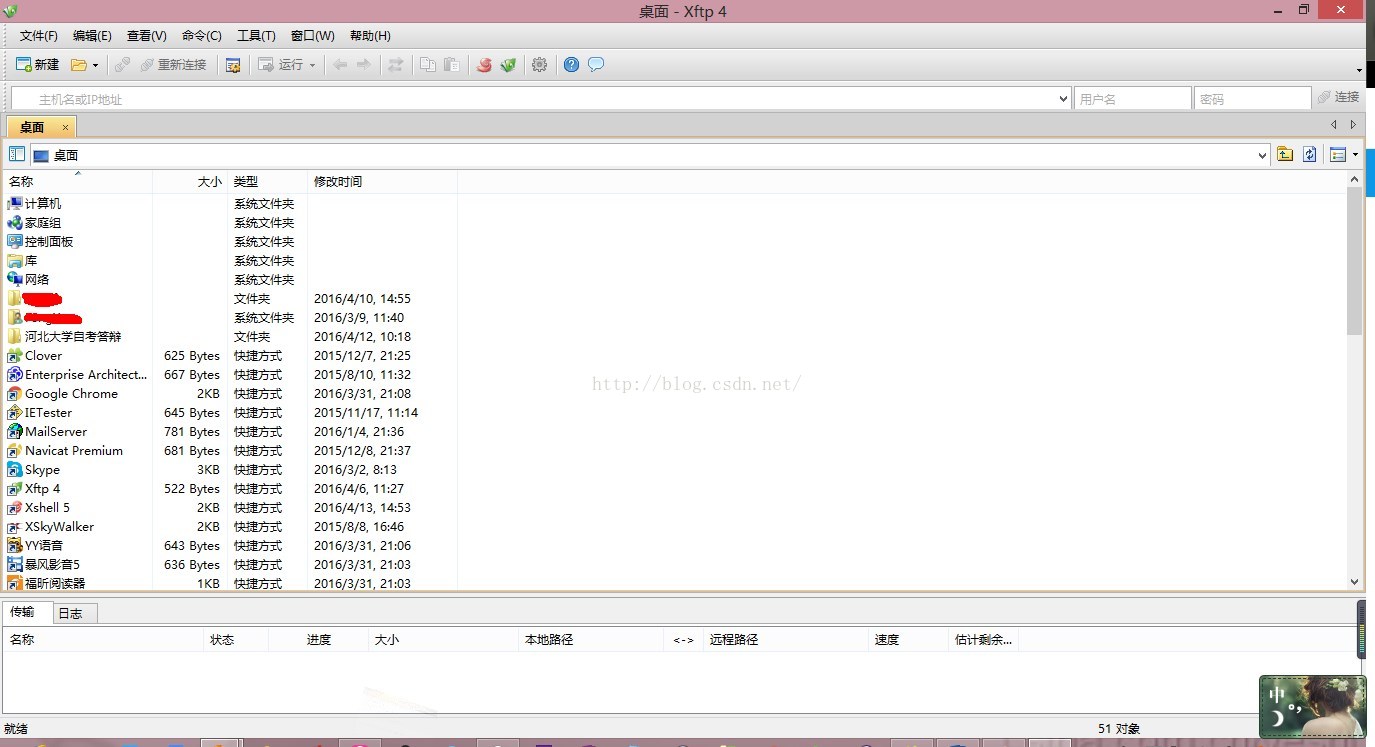Click the MailServer shortcut icon
Screen dimensions: 1375x747
(14, 431)
